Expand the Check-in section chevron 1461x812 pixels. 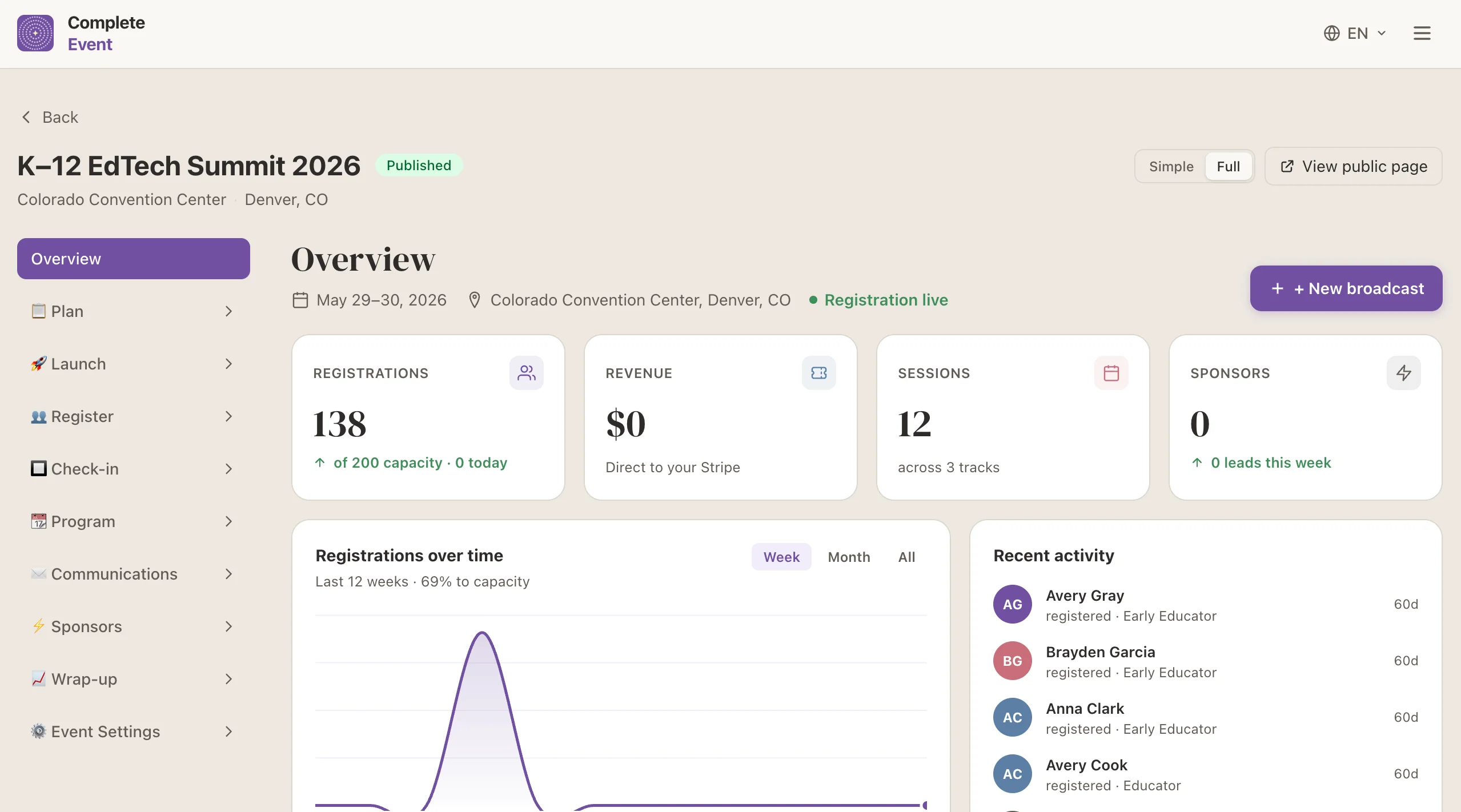coord(228,469)
